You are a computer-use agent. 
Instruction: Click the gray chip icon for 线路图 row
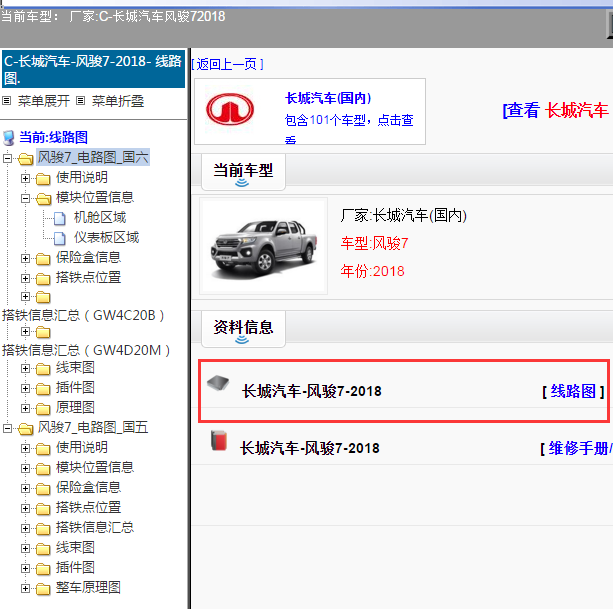click(x=218, y=383)
